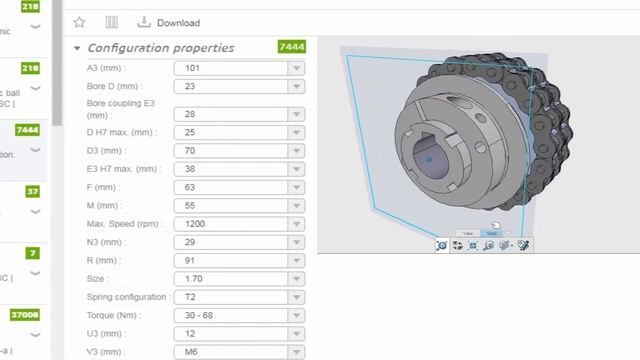Switch to the View tab in 3D viewer

(x=468, y=233)
